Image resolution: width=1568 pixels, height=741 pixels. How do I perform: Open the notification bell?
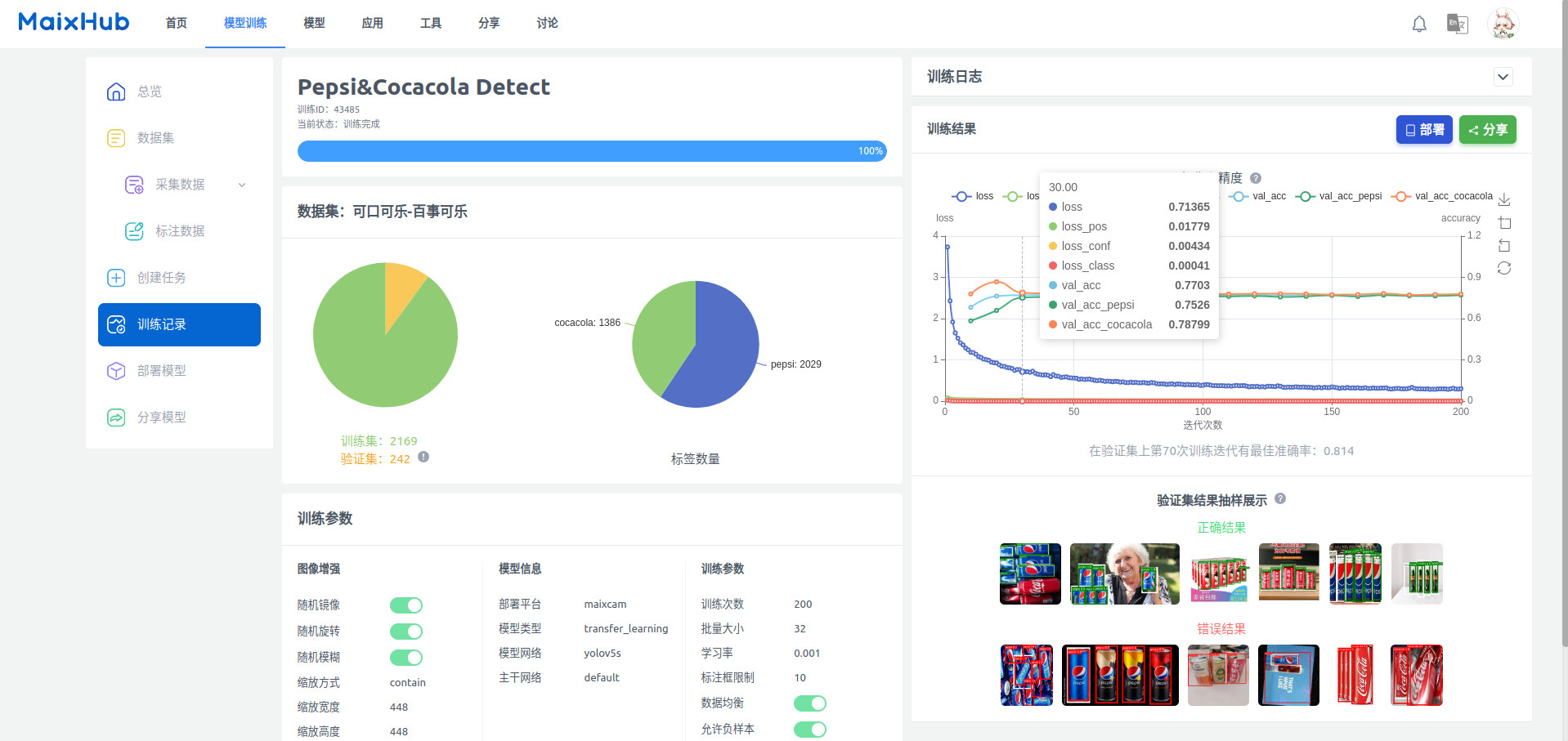tap(1419, 24)
